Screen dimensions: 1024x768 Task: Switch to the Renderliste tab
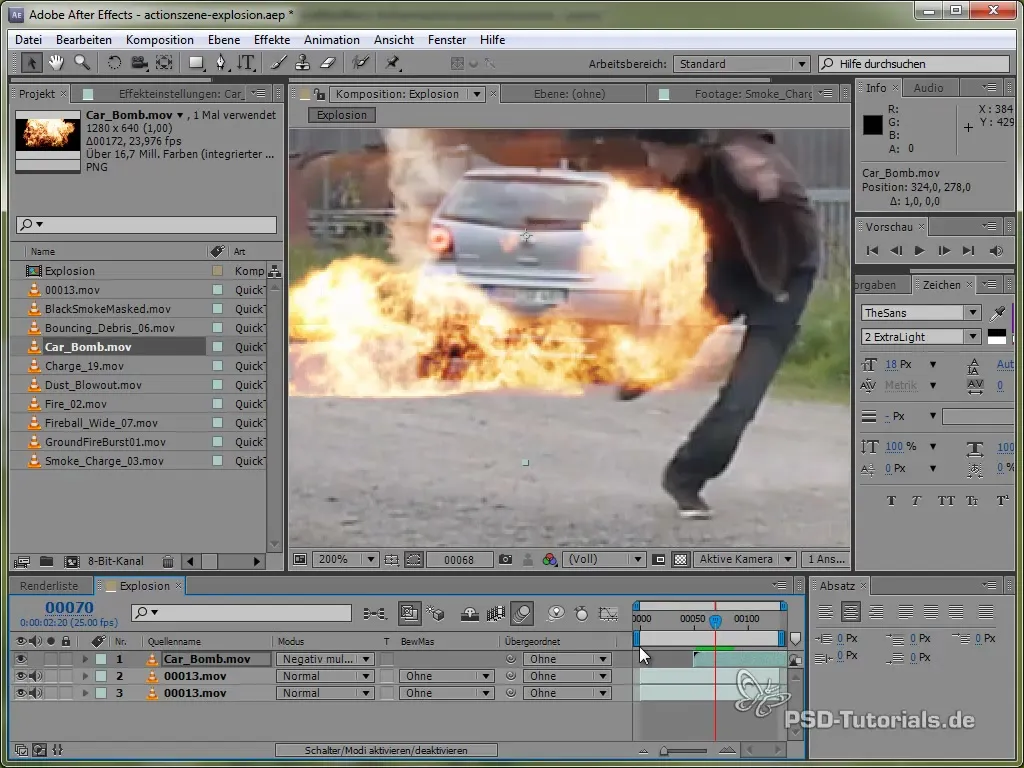click(49, 586)
